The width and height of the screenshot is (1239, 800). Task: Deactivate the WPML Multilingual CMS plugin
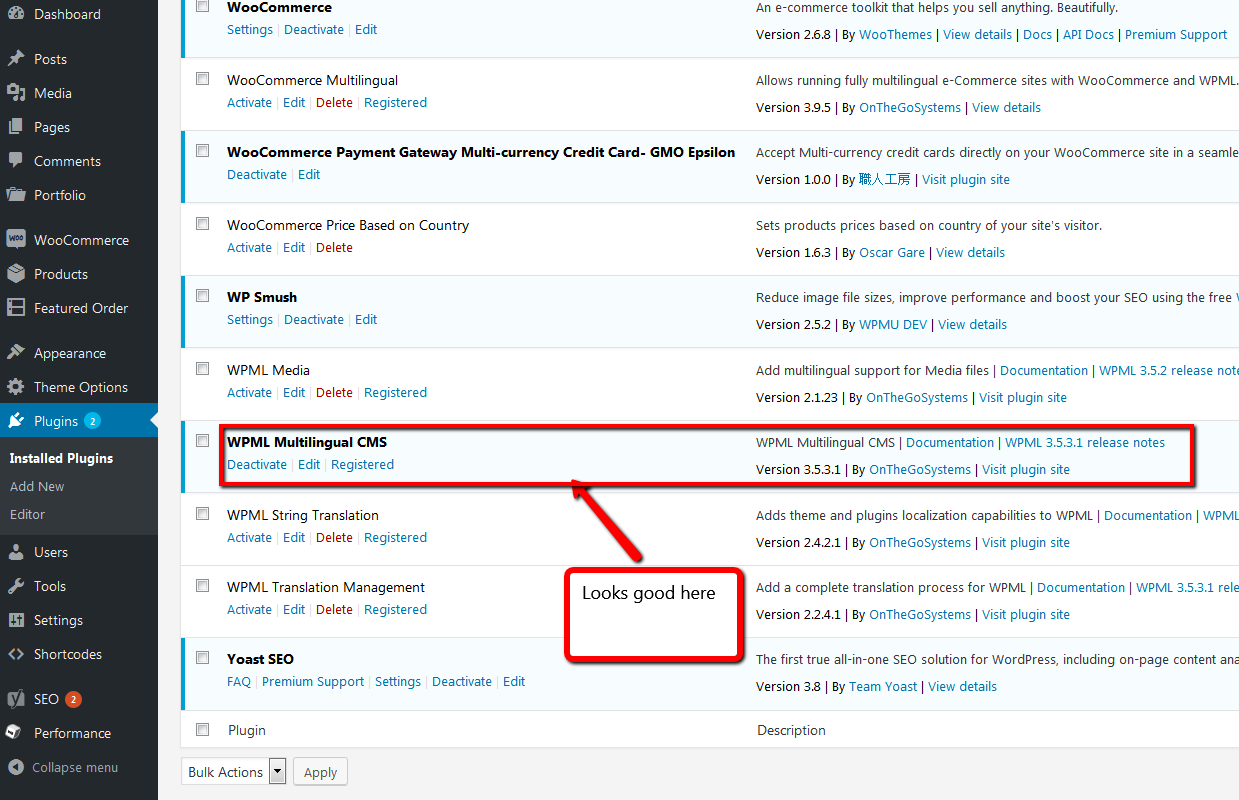pyautogui.click(x=257, y=464)
